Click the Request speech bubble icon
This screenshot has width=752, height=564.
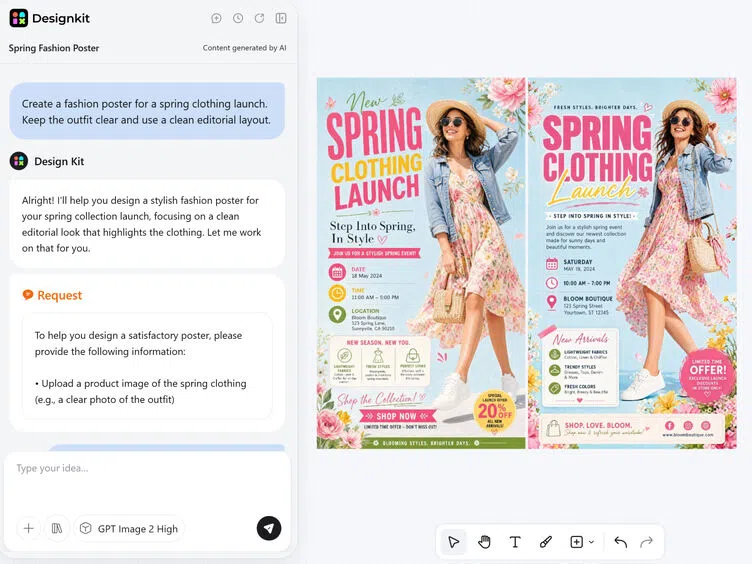[x=28, y=294]
